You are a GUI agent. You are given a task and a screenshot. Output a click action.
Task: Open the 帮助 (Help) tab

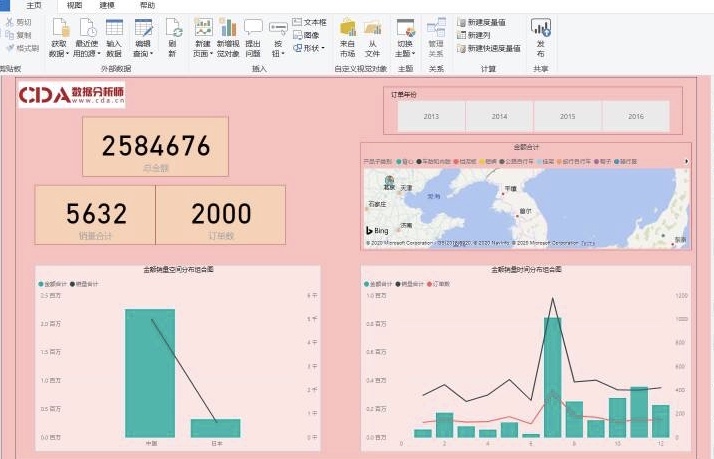point(147,5)
